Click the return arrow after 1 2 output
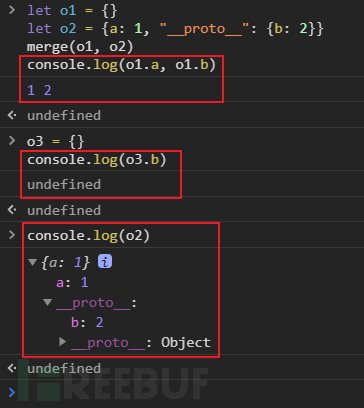 click(12, 115)
